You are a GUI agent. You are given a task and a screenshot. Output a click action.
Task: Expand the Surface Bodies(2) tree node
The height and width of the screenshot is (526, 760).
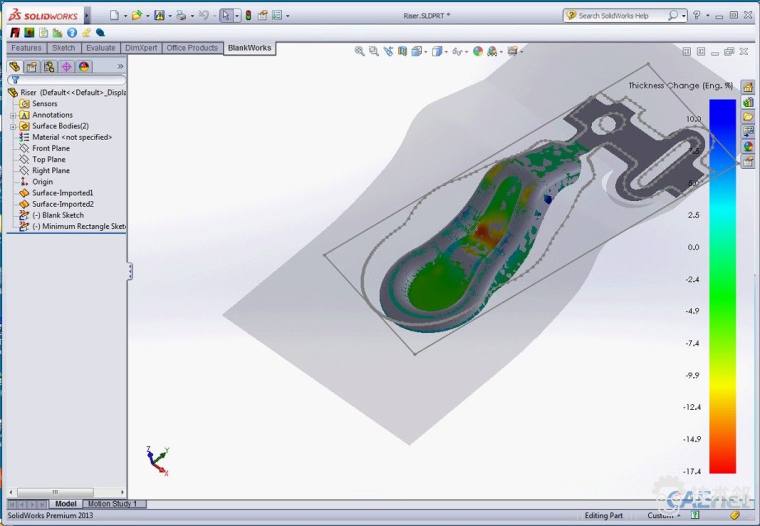click(x=13, y=126)
